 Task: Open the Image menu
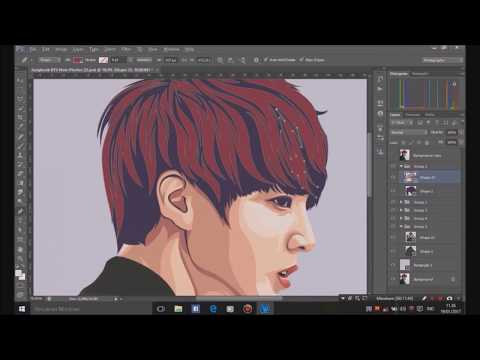click(61, 49)
